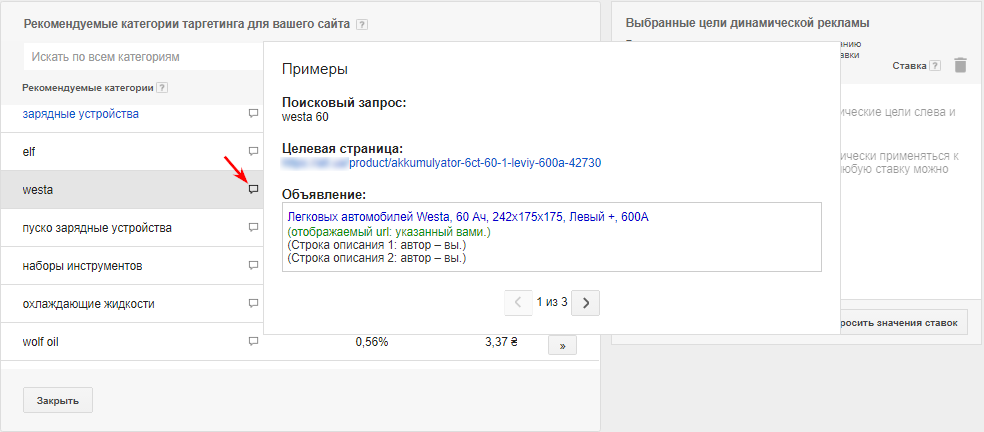
Task: Select охлаждающие жидкости category row
Action: [132, 303]
